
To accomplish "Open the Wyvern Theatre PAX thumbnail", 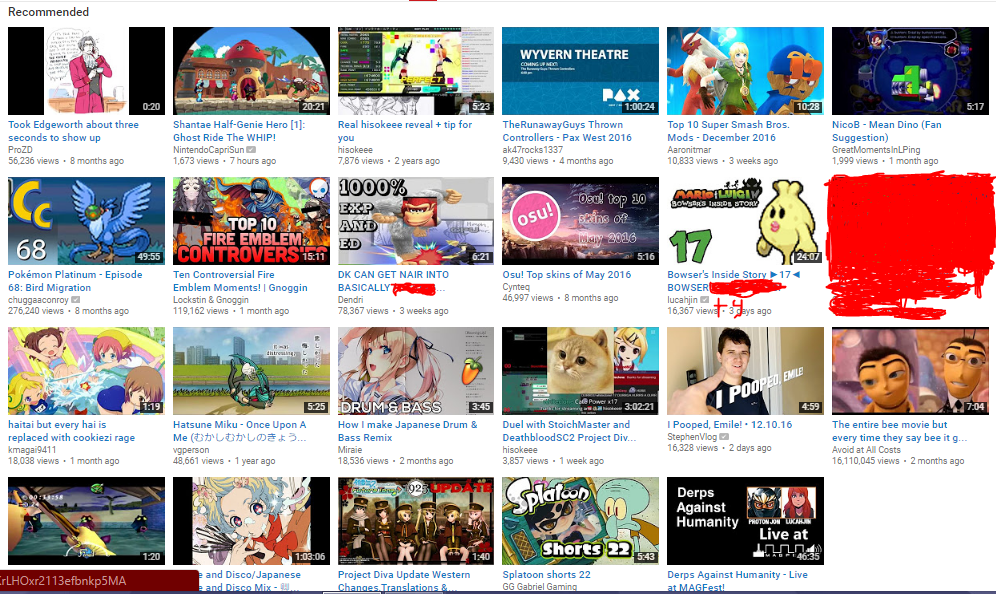I will [581, 71].
